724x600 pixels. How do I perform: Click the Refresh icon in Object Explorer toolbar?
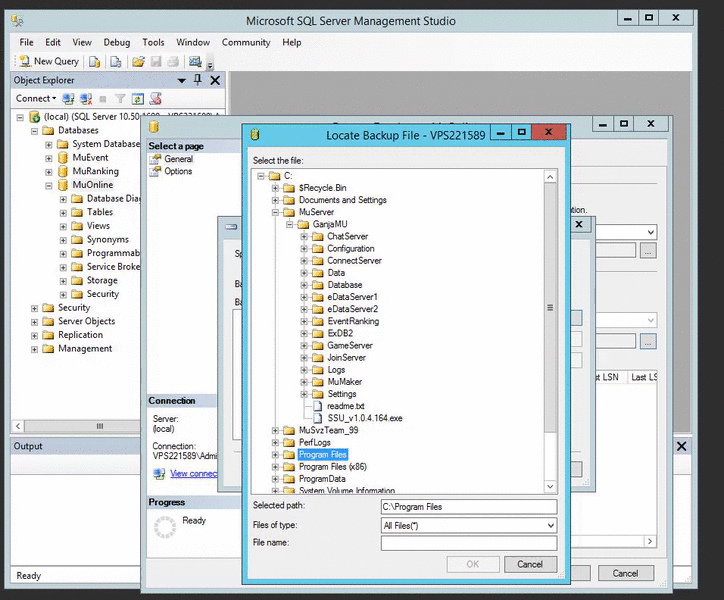(x=138, y=98)
